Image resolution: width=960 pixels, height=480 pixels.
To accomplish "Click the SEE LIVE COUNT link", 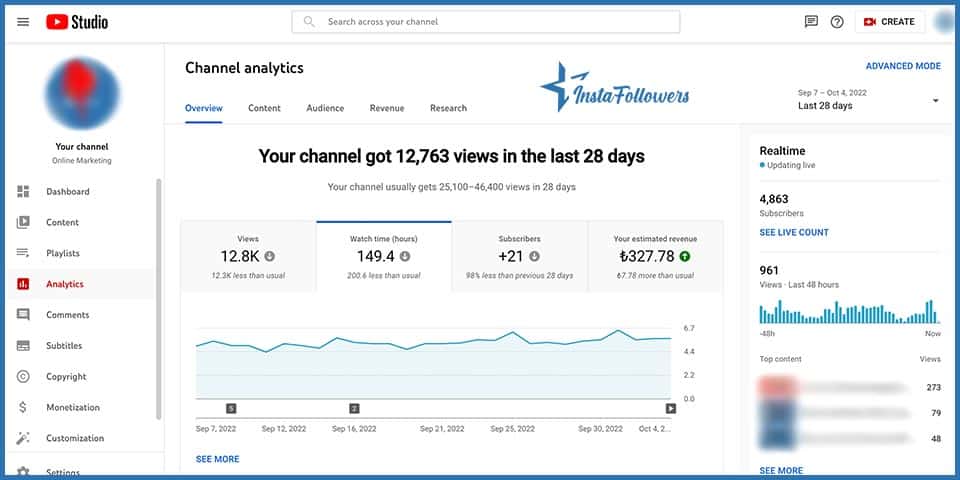I will 794,232.
